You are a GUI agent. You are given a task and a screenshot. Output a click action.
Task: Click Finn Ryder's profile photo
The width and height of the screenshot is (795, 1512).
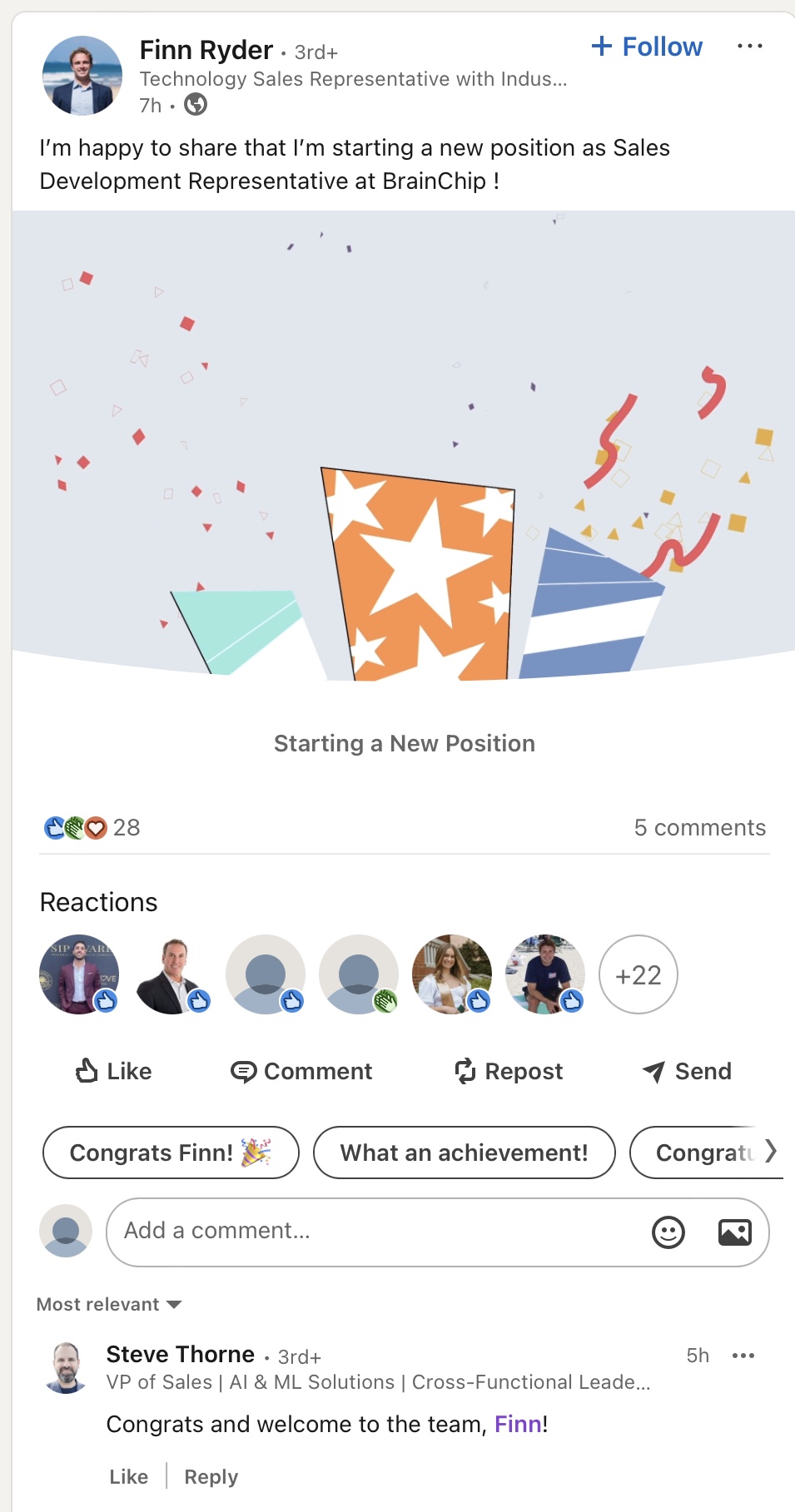tap(82, 76)
